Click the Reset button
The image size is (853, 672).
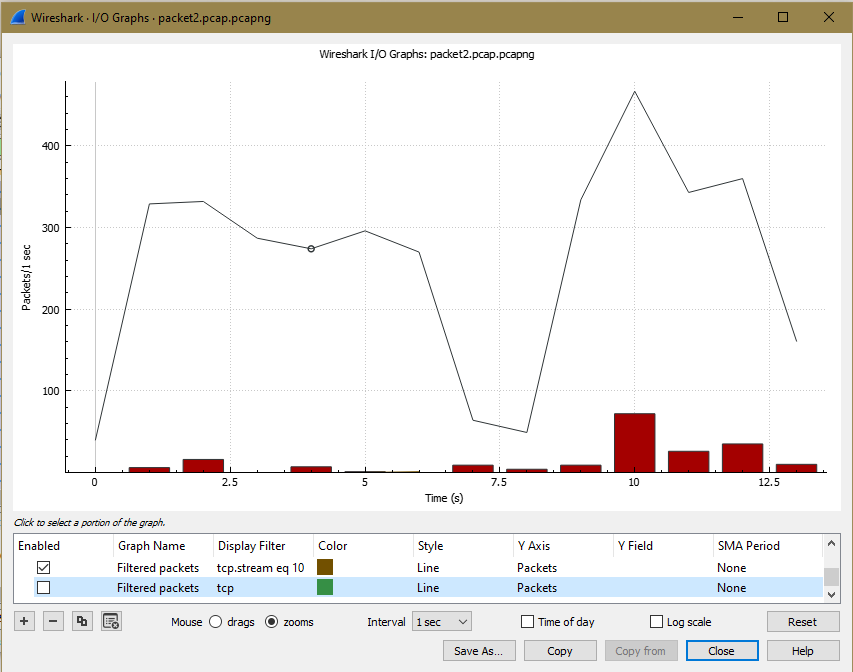point(802,622)
